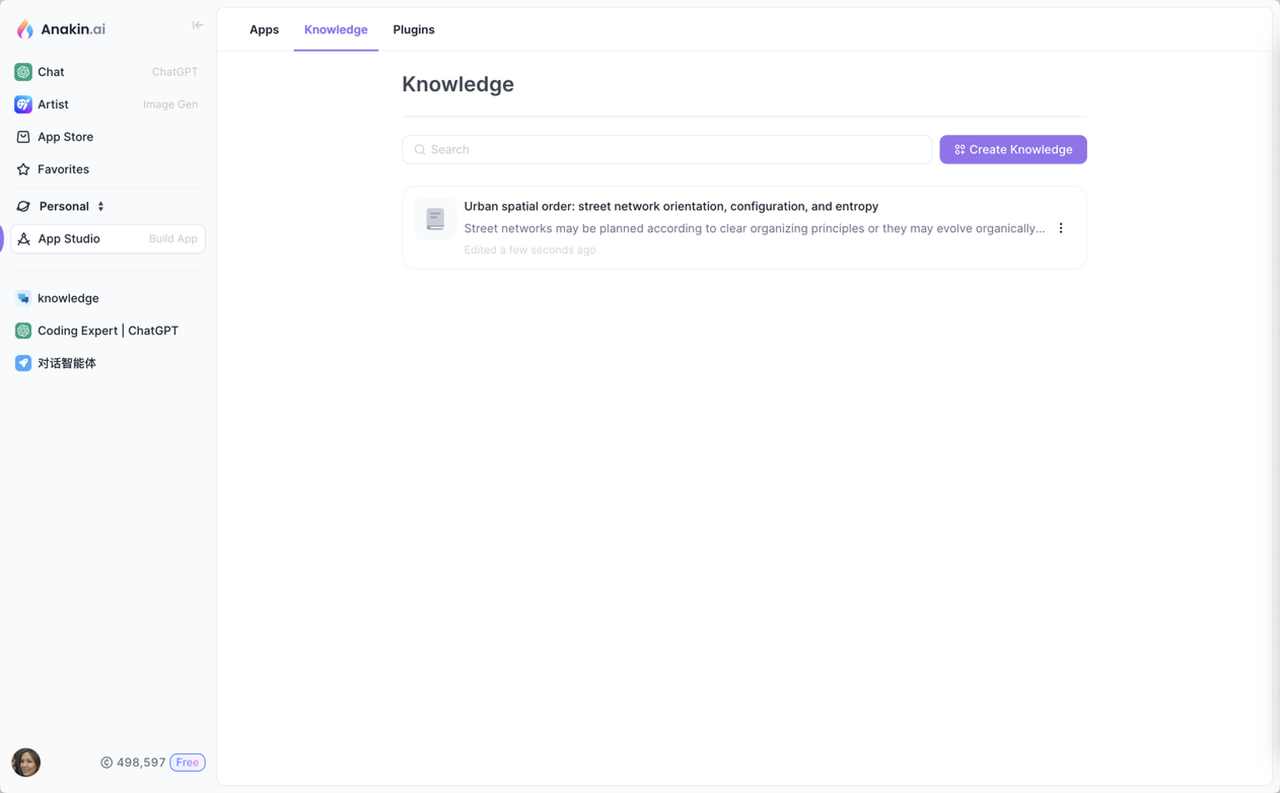The height and width of the screenshot is (793, 1280).
Task: Click the Artist icon in sidebar
Action: tap(23, 104)
